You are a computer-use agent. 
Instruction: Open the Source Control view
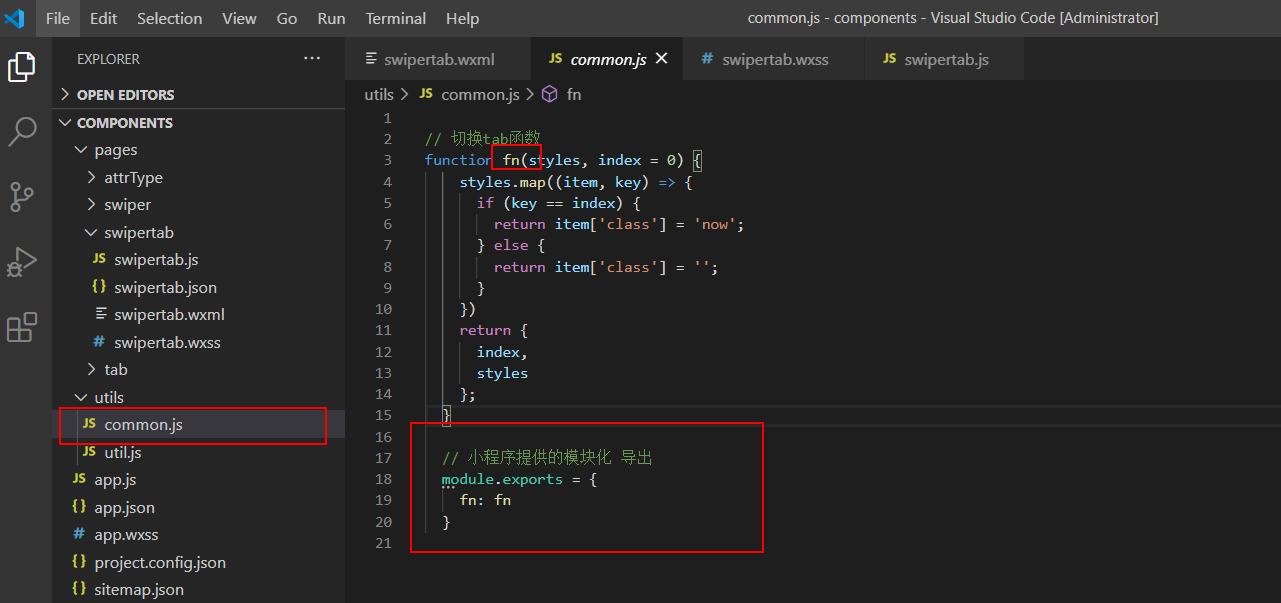[x=22, y=196]
